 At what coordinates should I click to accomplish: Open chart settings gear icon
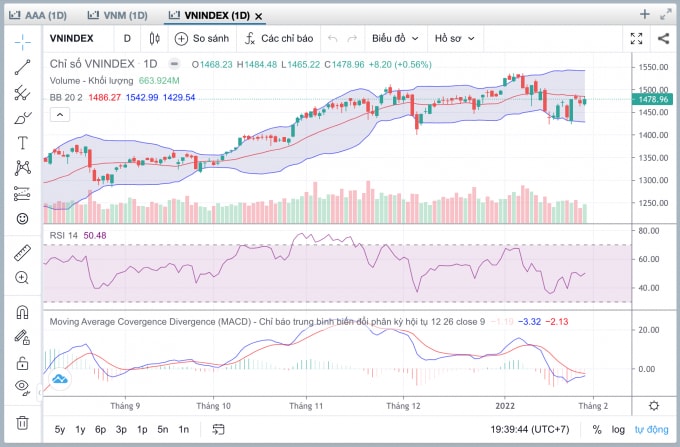[654, 406]
